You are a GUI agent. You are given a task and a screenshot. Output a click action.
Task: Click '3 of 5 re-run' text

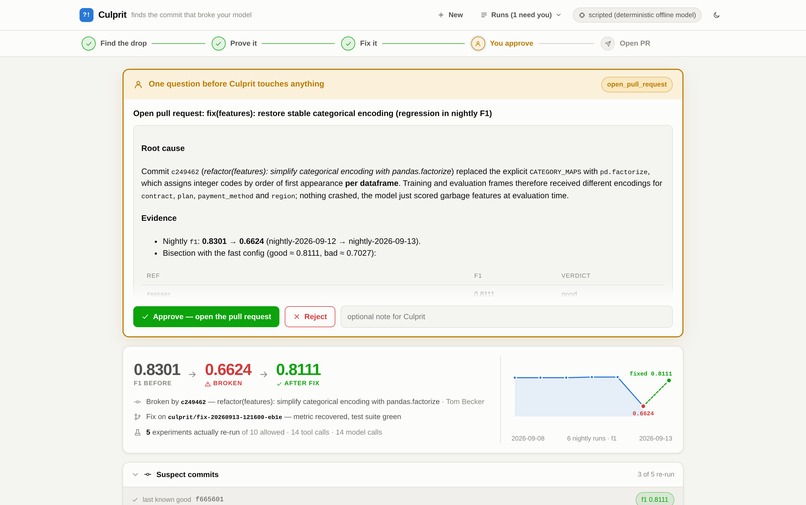click(655, 475)
